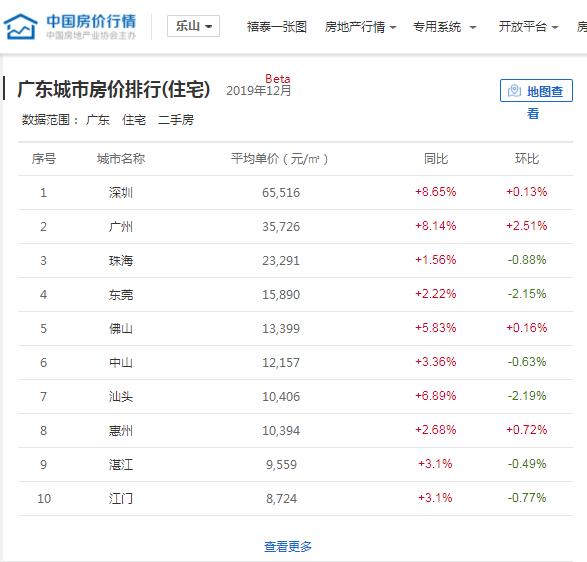The height and width of the screenshot is (562, 587).
Task: Click the price value 9,559
Action: [282, 465]
